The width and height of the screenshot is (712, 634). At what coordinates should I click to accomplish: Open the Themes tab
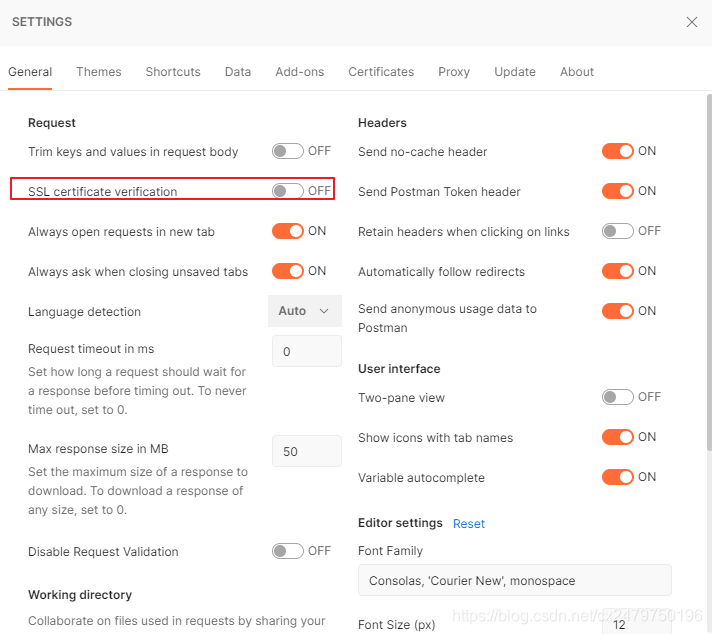click(99, 72)
